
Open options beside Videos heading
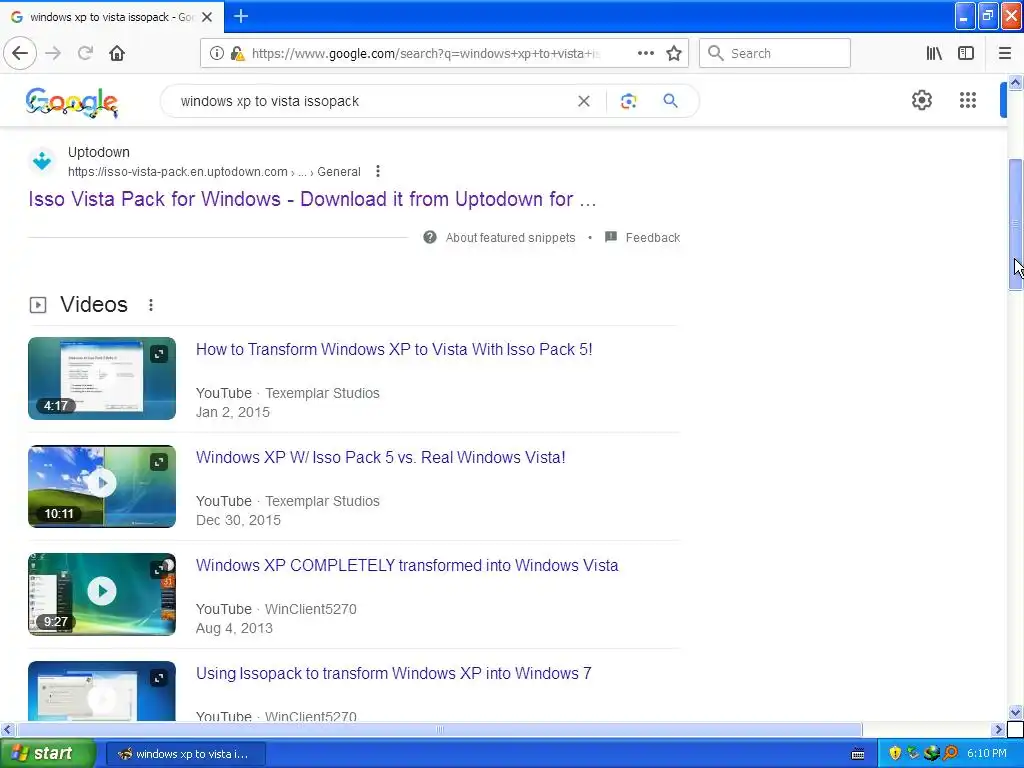click(x=151, y=305)
